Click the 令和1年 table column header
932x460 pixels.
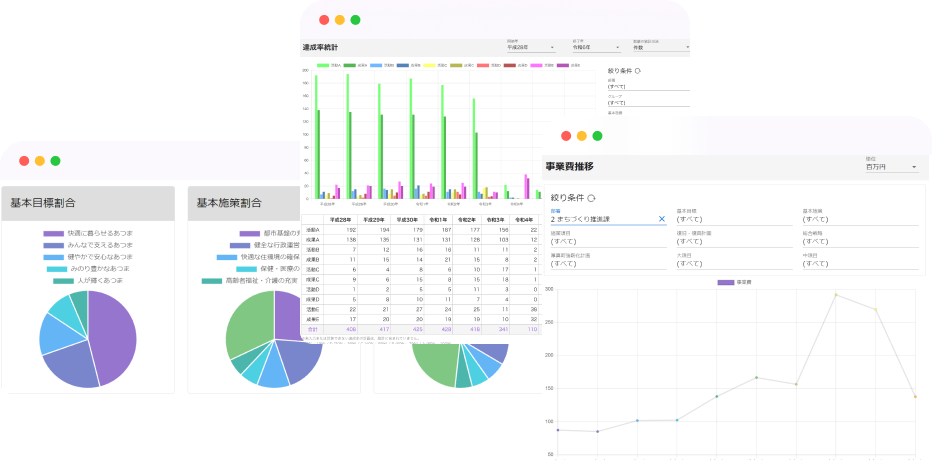[438, 219]
